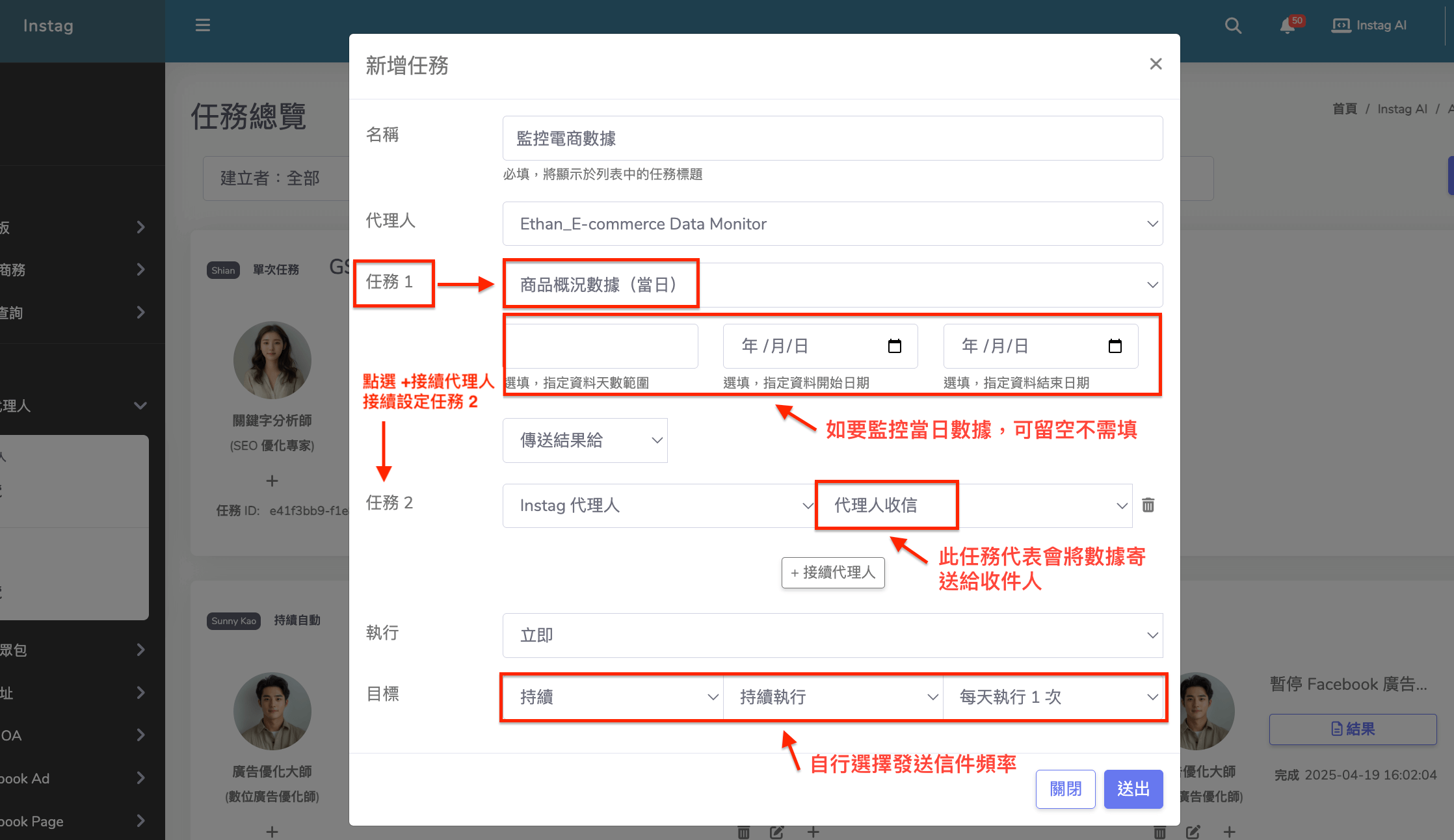The height and width of the screenshot is (840, 1454).
Task: Close the 新增任務 dialog with X
Action: point(1156,64)
